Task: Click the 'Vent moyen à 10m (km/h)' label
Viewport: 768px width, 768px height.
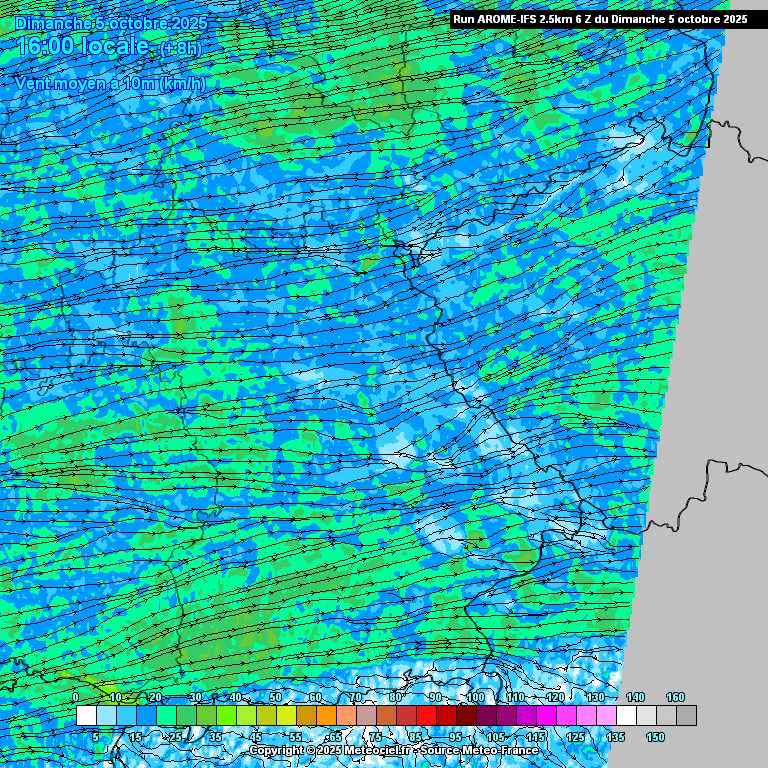Action: point(110,84)
